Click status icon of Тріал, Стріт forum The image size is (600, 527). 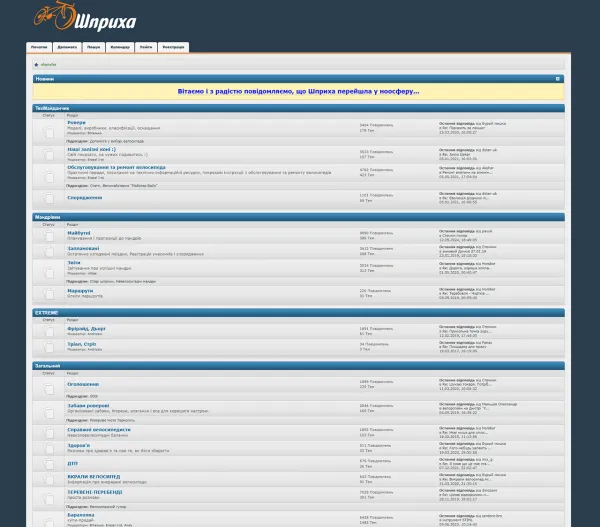click(x=49, y=347)
